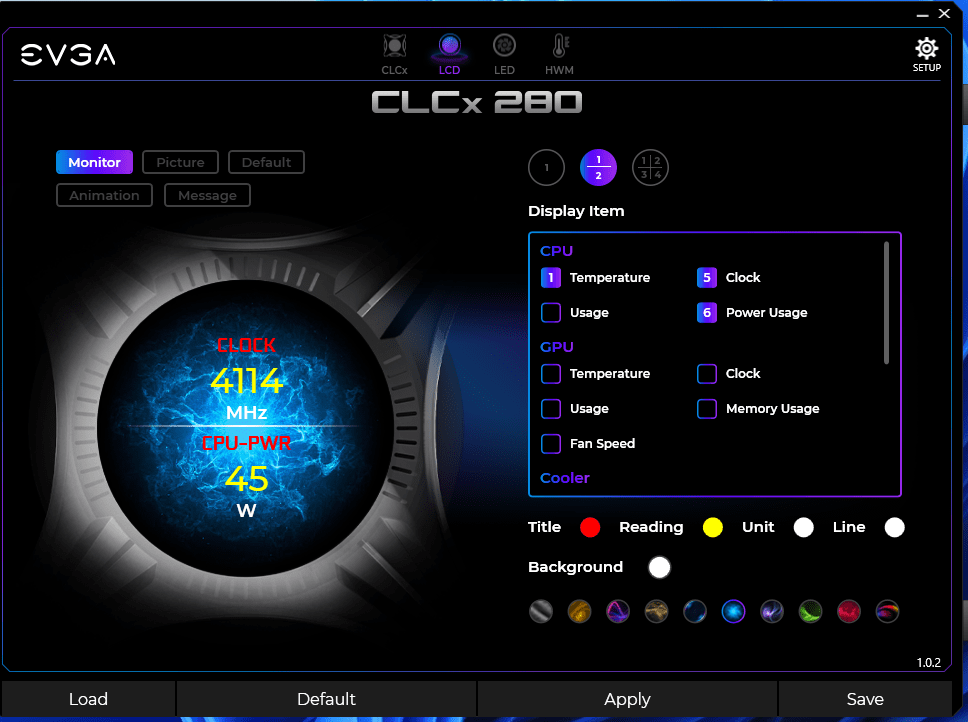
Task: Enable CPU Usage display item
Action: (551, 313)
